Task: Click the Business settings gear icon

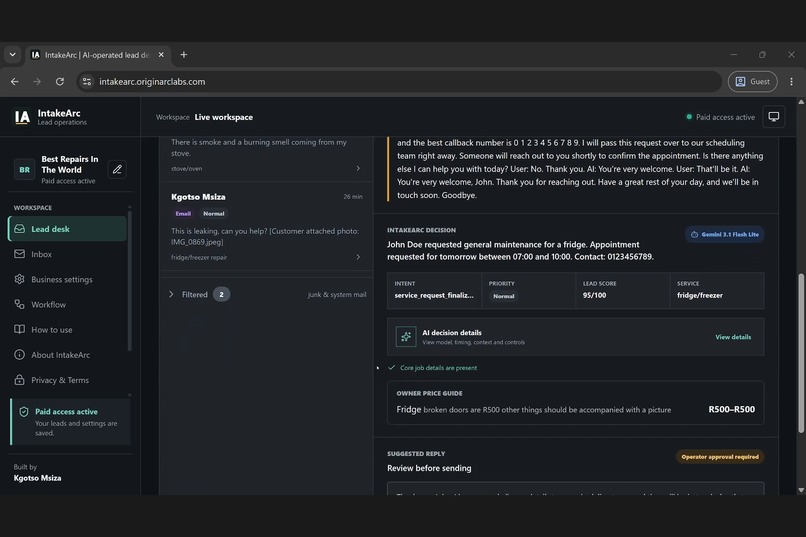Action: (20, 279)
